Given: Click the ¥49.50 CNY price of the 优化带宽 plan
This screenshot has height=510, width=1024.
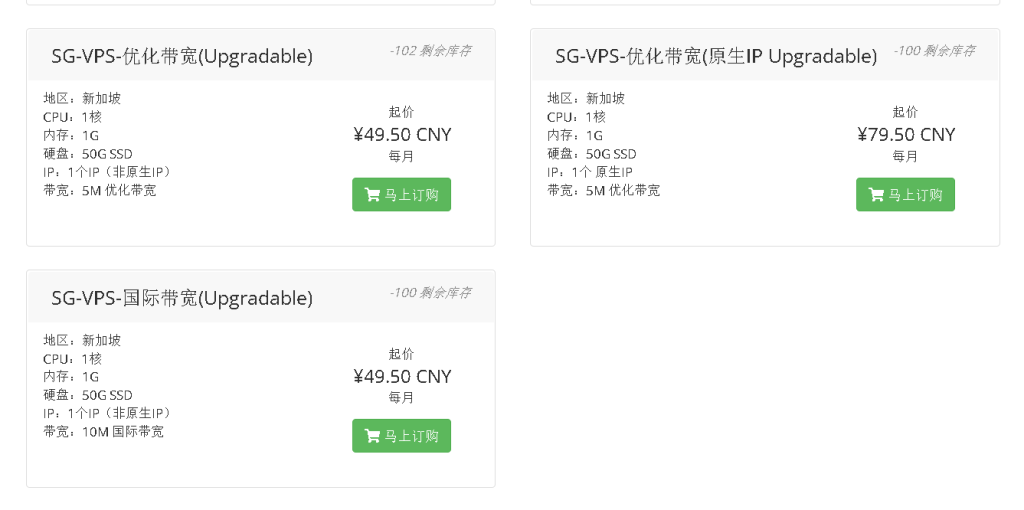Looking at the screenshot, I should [402, 135].
